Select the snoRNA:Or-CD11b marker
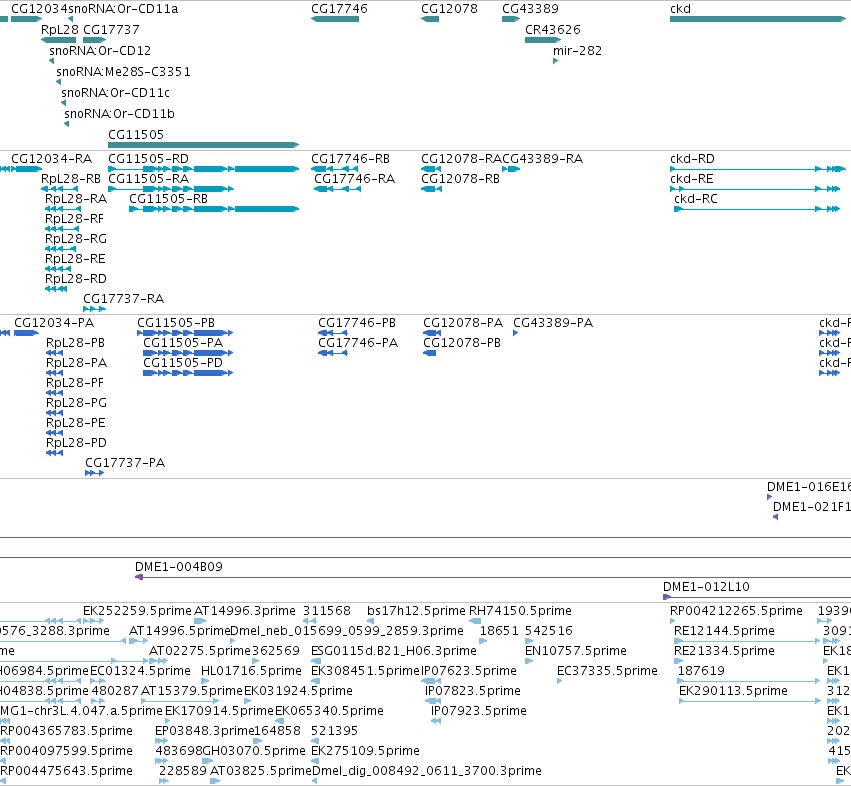Image resolution: width=851 pixels, height=786 pixels. point(67,124)
